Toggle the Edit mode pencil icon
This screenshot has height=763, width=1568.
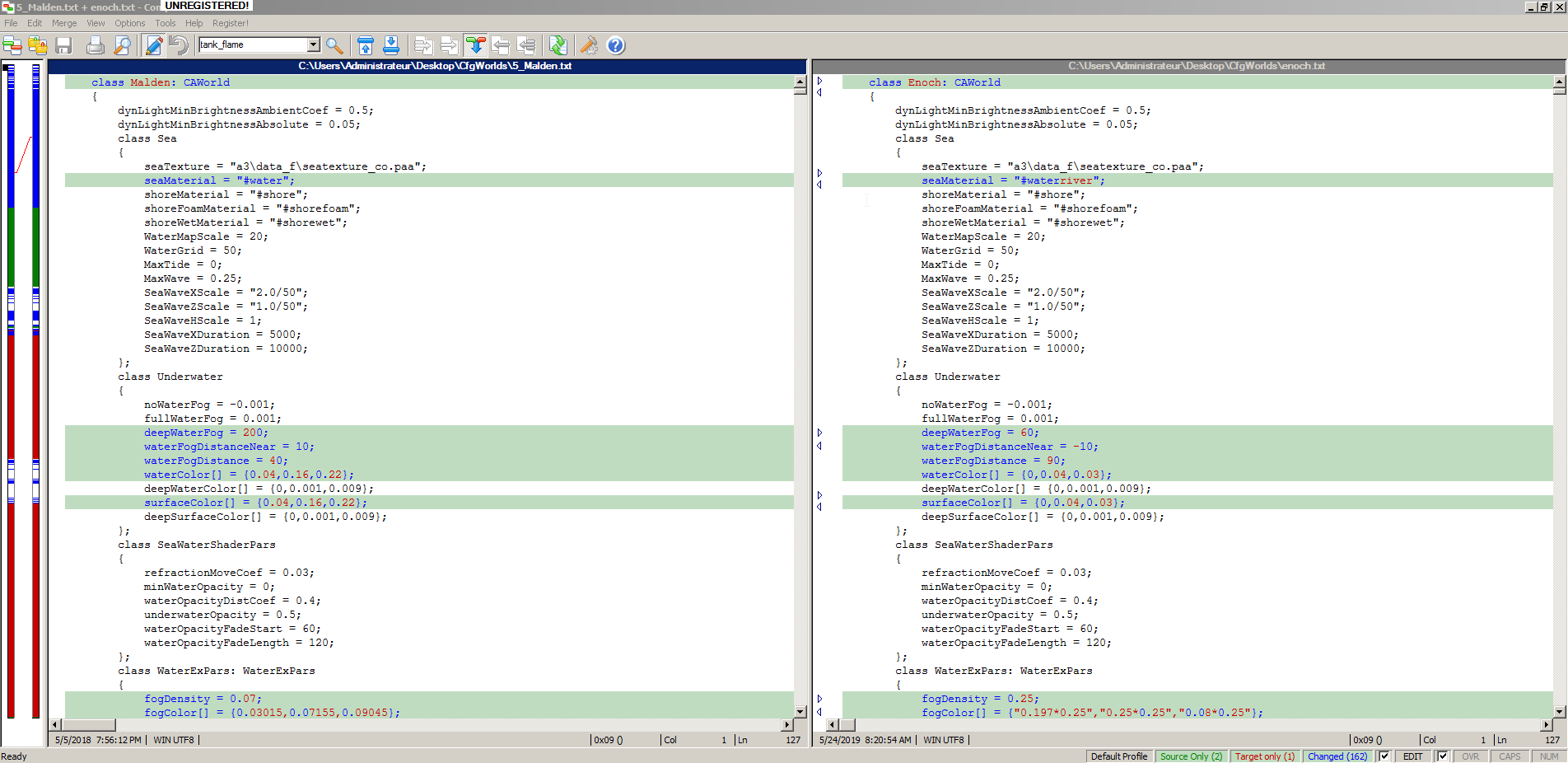coord(153,45)
